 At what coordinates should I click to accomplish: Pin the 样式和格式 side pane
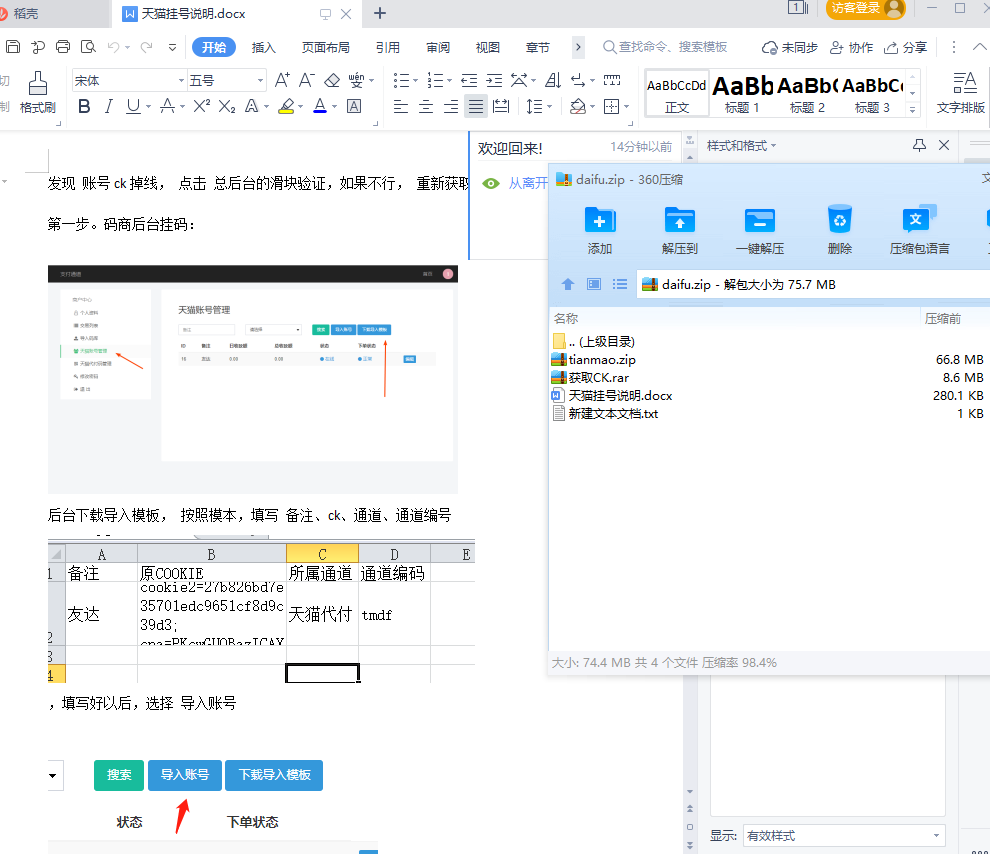coord(919,146)
